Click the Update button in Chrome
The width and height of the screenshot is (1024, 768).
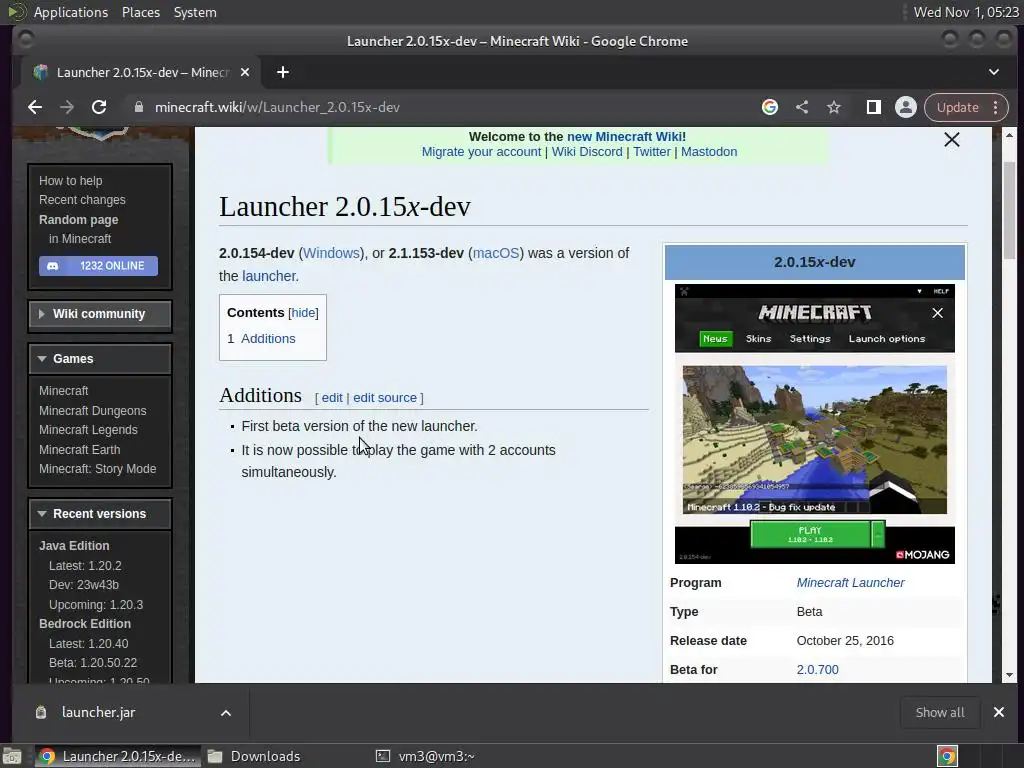[x=957, y=107]
